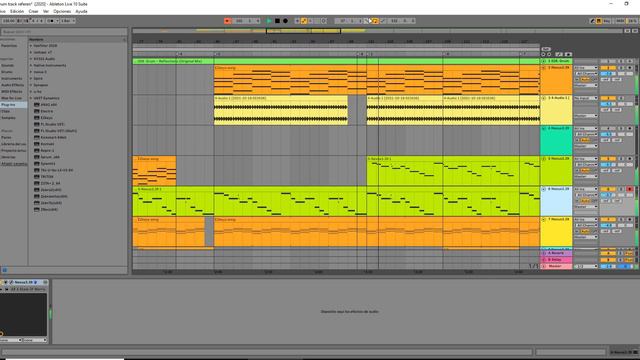This screenshot has width=640, height=360.
Task: Select the Audio Effects browser category
Action: pos(12,85)
